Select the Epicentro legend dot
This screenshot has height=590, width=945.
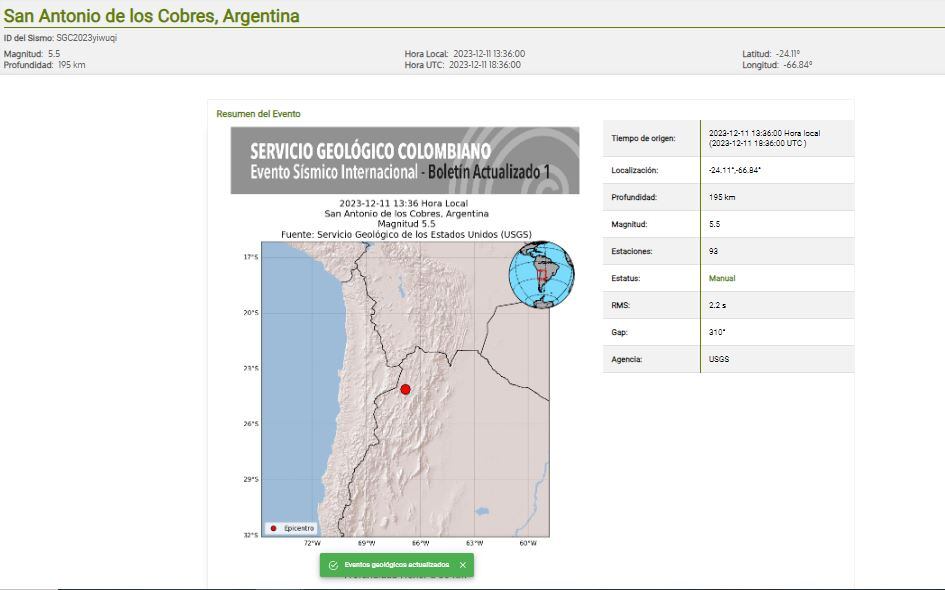(273, 527)
